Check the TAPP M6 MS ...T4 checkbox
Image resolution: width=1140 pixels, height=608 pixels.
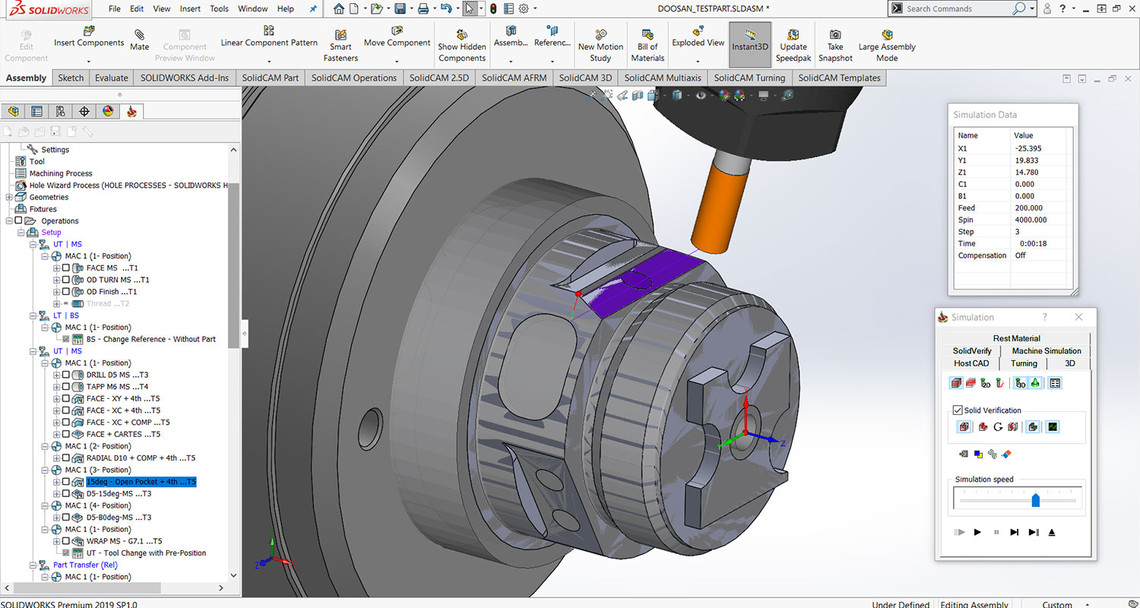pyautogui.click(x=66, y=387)
